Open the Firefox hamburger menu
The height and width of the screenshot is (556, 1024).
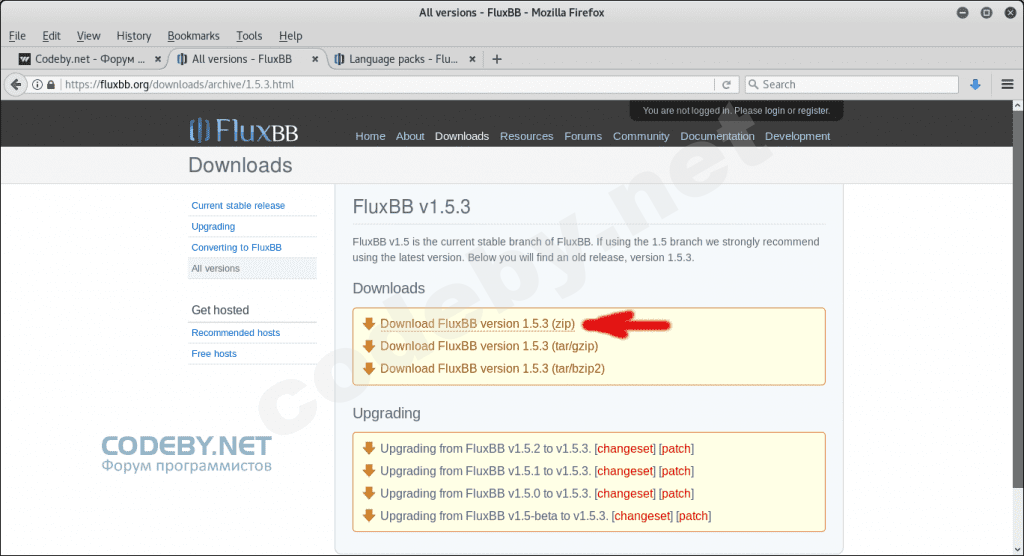1008,84
